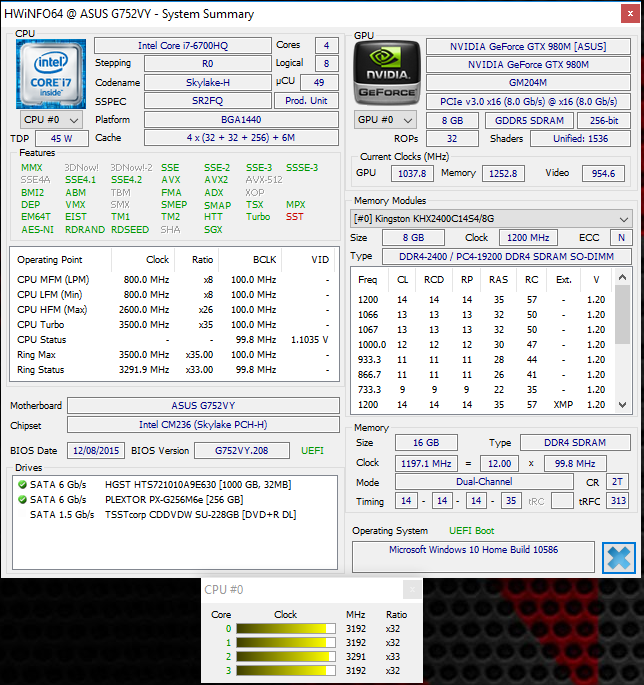
Task: Click the Intel Core i7-6700HQ name field
Action: point(183,45)
